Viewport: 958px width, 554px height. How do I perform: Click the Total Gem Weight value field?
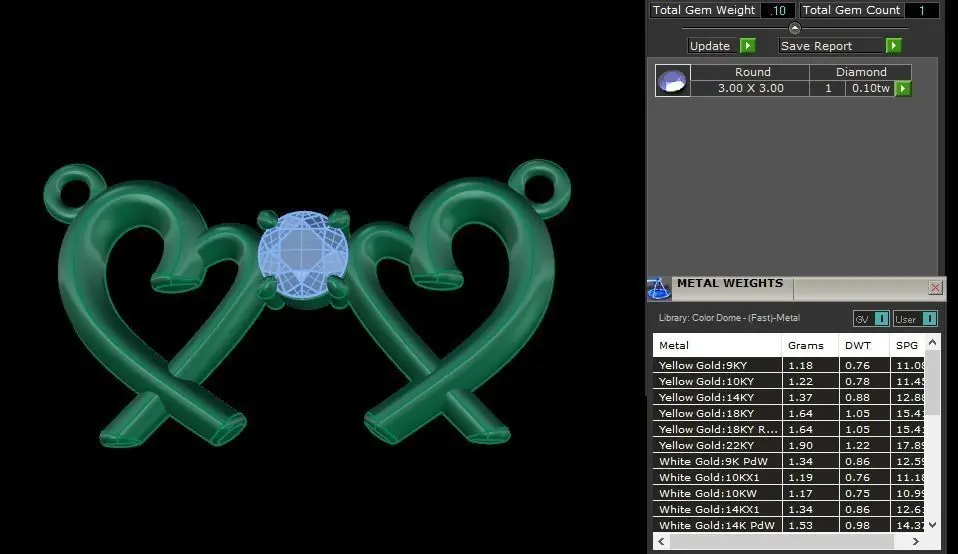coord(778,10)
